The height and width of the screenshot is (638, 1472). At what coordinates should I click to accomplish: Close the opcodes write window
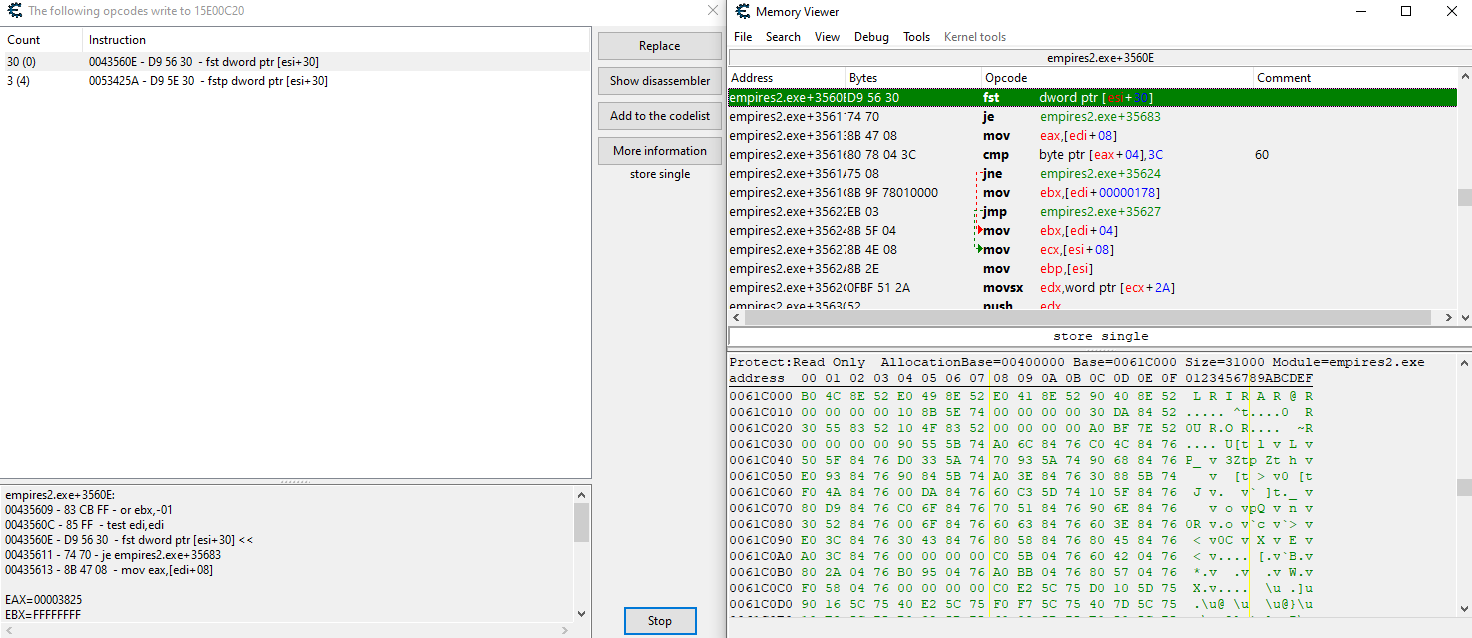(x=712, y=10)
